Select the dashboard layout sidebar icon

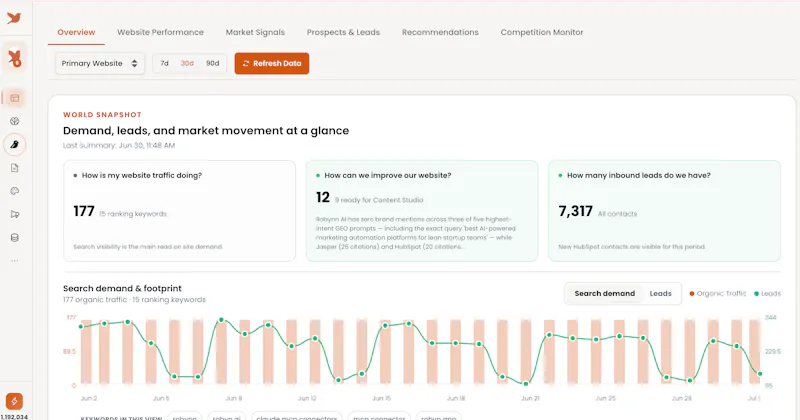(x=15, y=98)
